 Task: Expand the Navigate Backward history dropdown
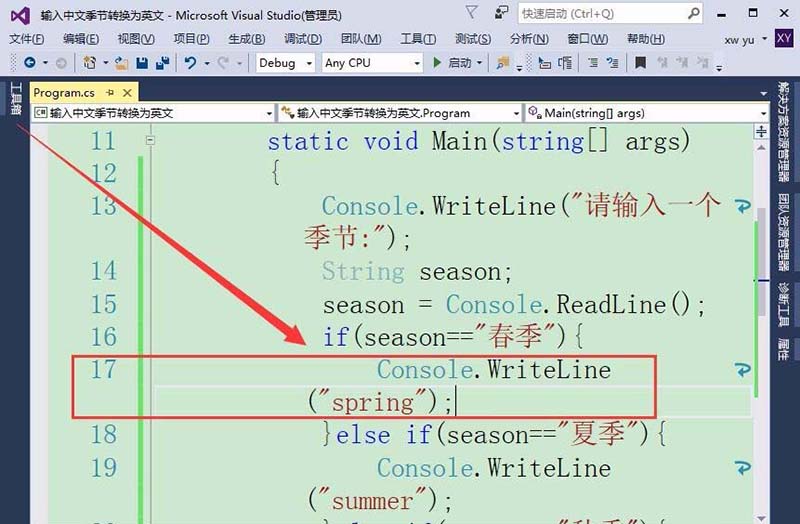point(45,63)
